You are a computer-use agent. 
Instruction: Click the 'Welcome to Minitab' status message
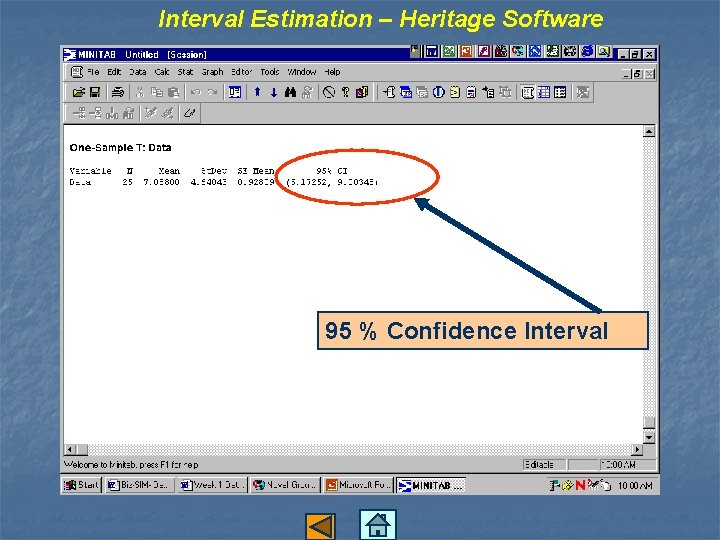(x=131, y=465)
